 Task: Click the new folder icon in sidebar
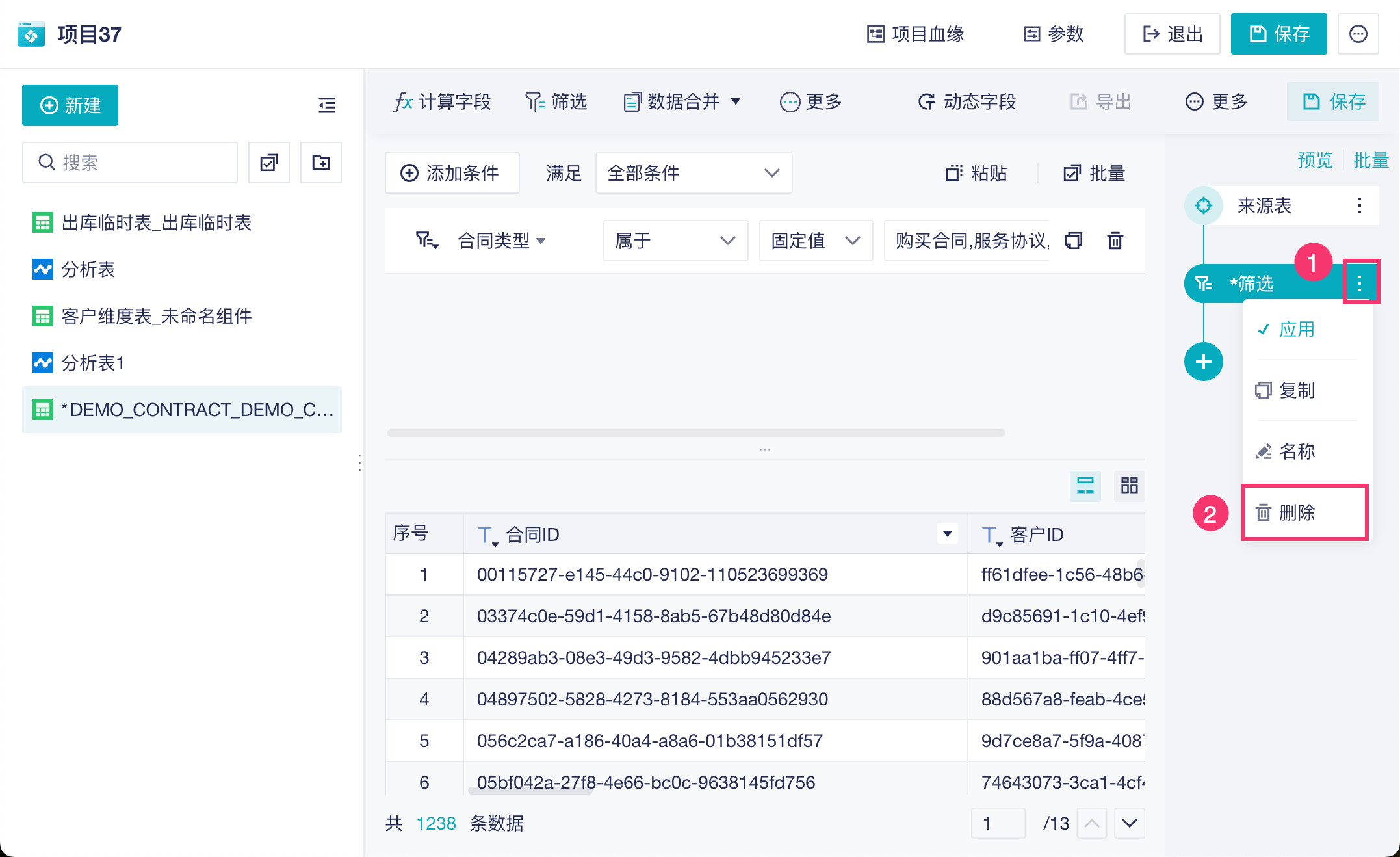(320, 163)
